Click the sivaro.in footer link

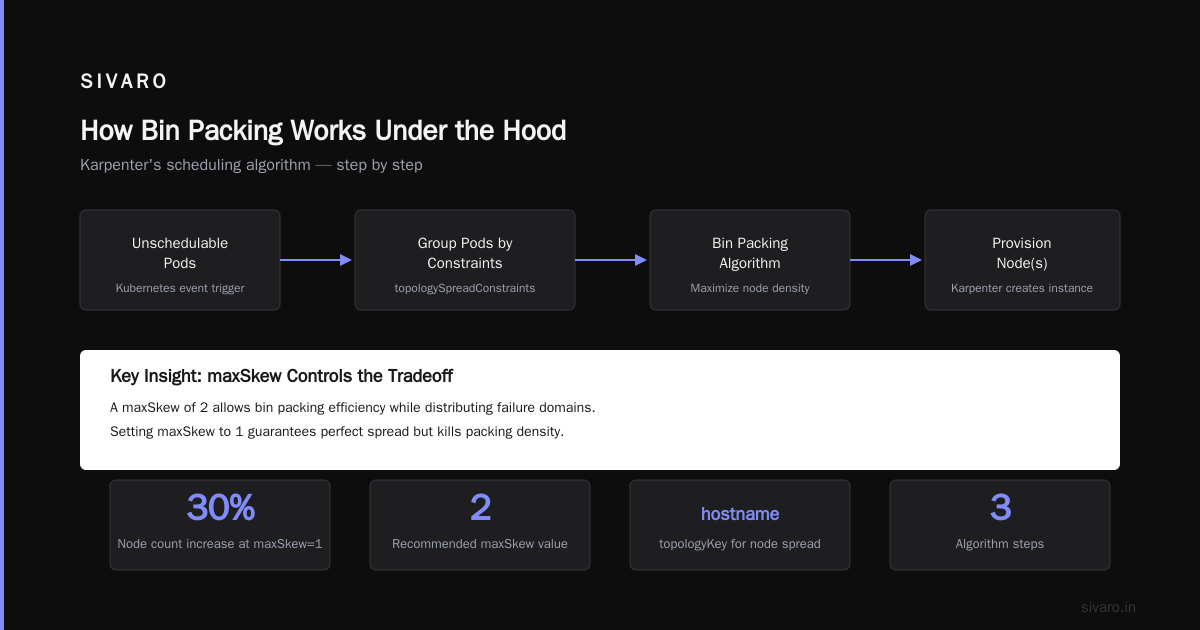click(x=1108, y=607)
